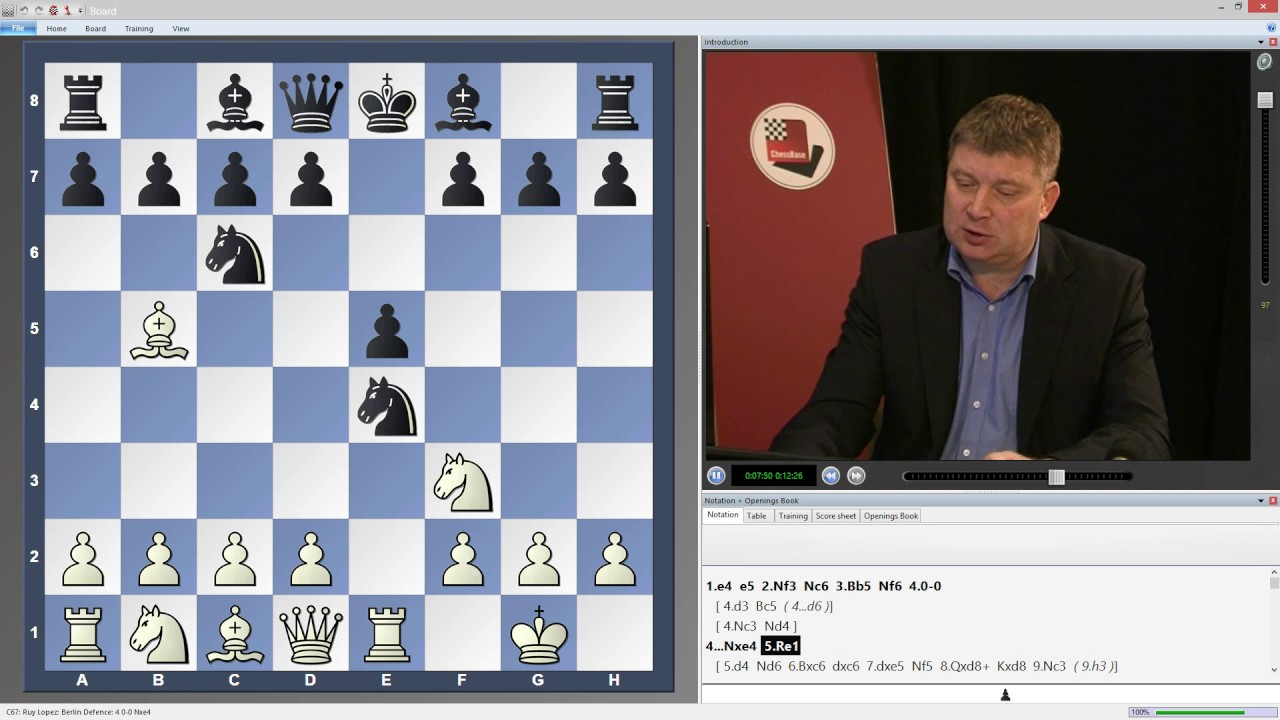Adjust the vertical volume slider beside the video
Image resolution: width=1280 pixels, height=720 pixels.
point(1265,100)
